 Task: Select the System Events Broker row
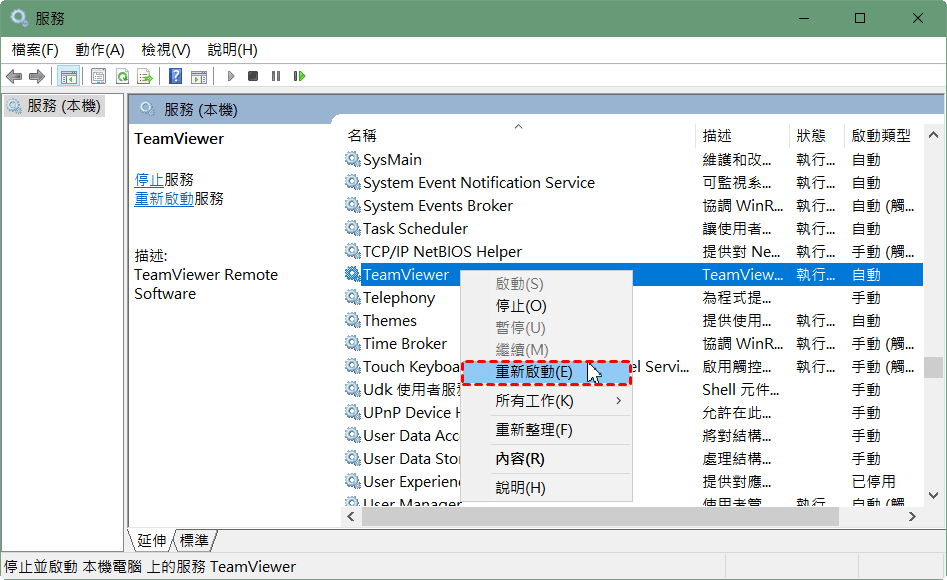[x=633, y=205]
